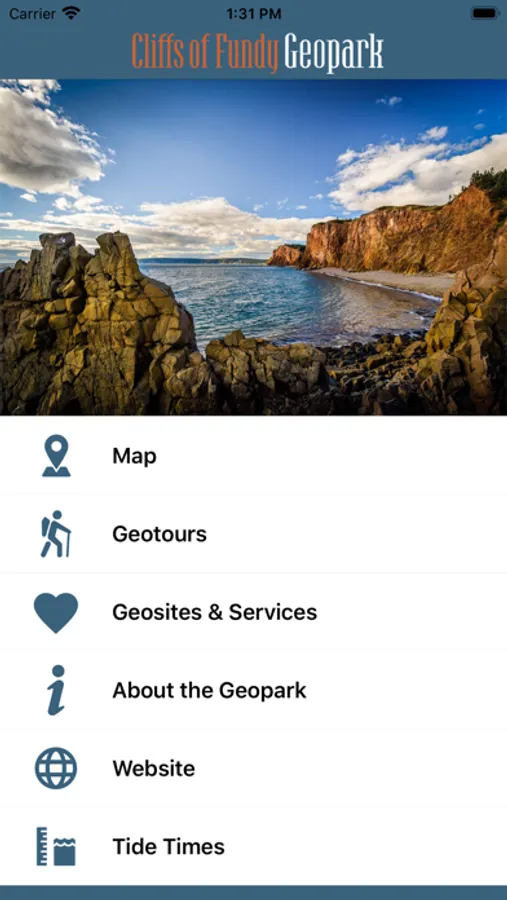Tap the white 'Geopark' title word

pos(334,53)
